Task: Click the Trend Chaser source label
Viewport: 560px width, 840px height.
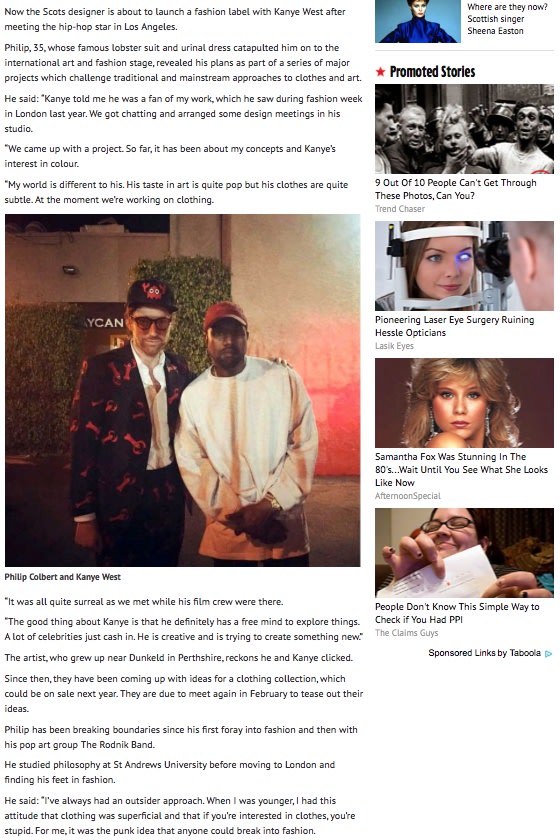Action: tap(400, 209)
